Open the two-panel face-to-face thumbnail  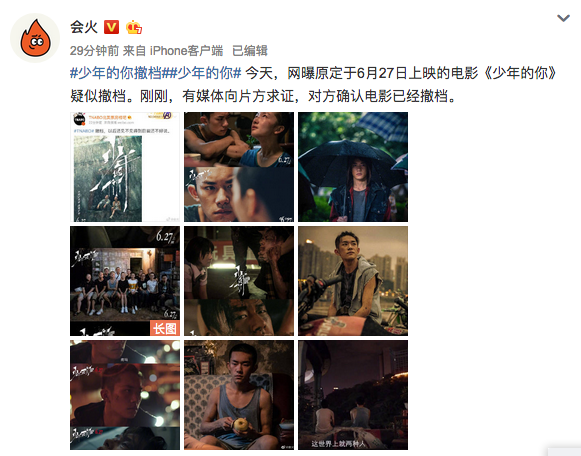pos(239,167)
